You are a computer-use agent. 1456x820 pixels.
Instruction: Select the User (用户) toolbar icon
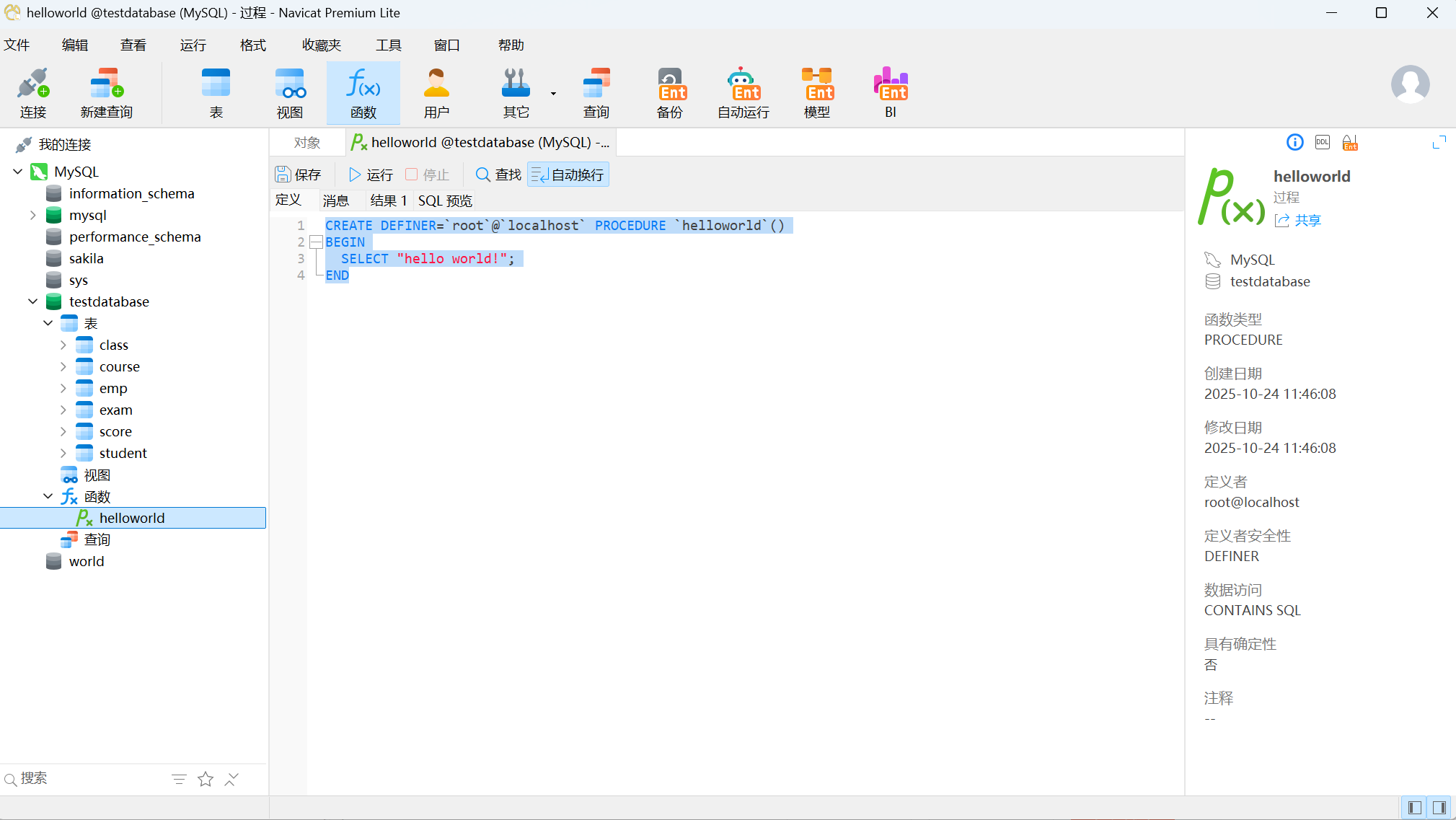(436, 84)
